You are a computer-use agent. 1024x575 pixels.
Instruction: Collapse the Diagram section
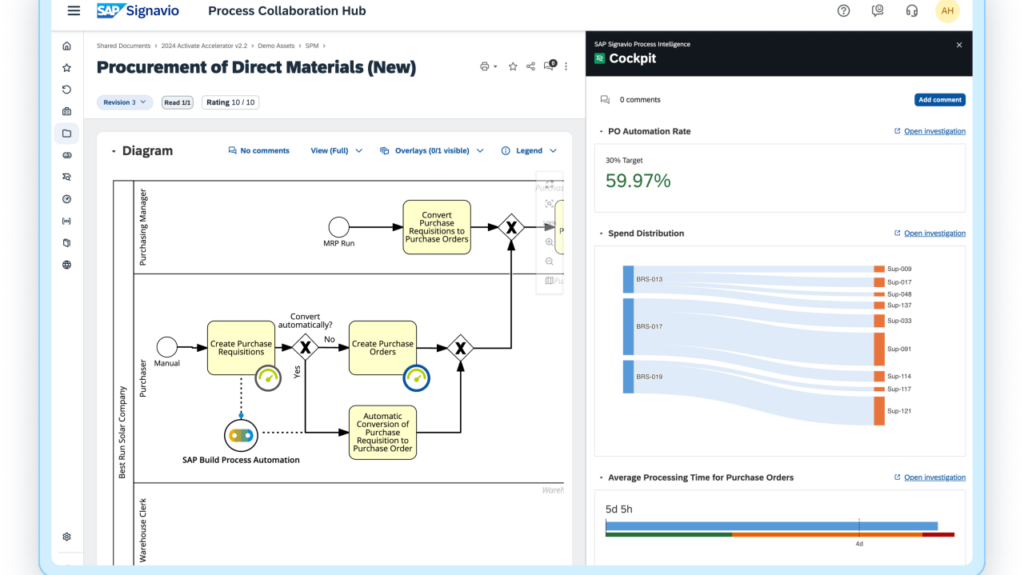click(114, 152)
